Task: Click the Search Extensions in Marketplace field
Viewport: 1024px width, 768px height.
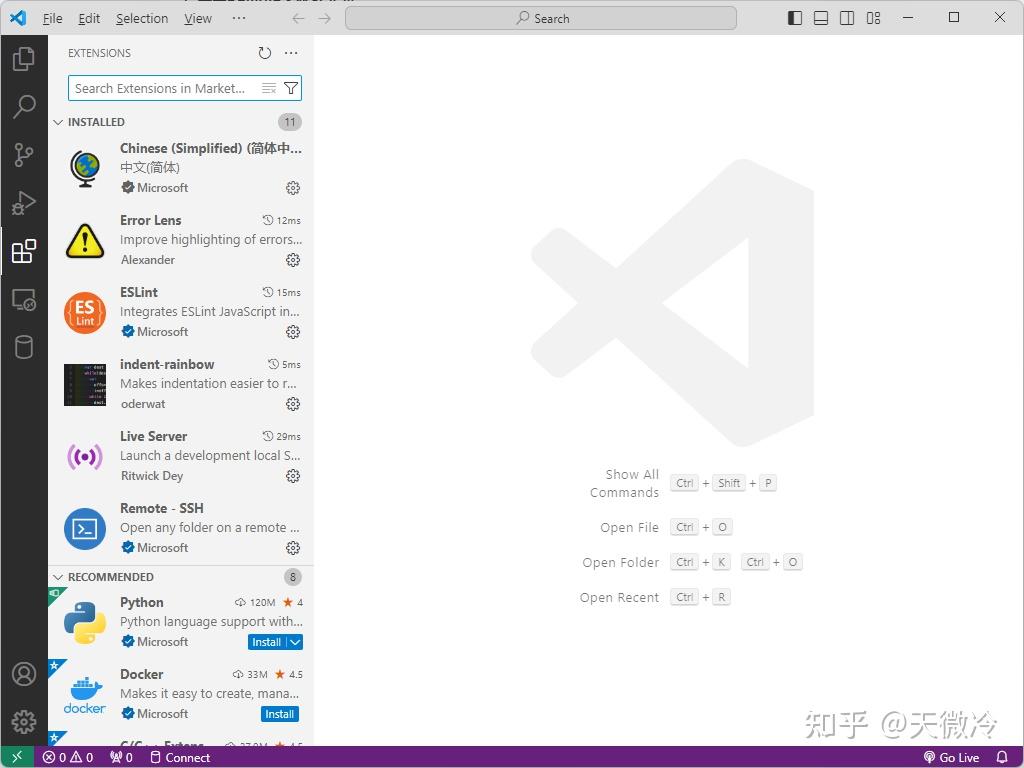Action: 160,88
